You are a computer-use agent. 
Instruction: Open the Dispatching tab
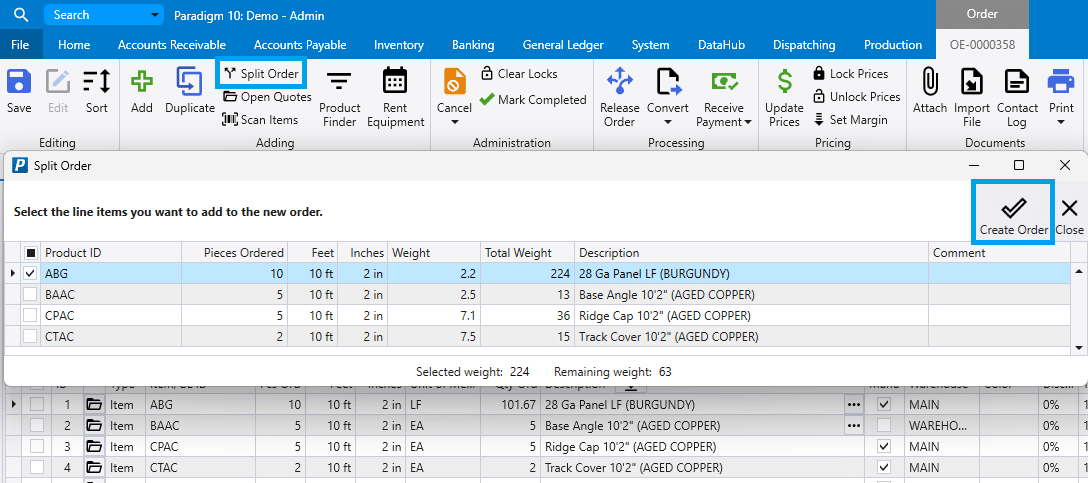804,44
